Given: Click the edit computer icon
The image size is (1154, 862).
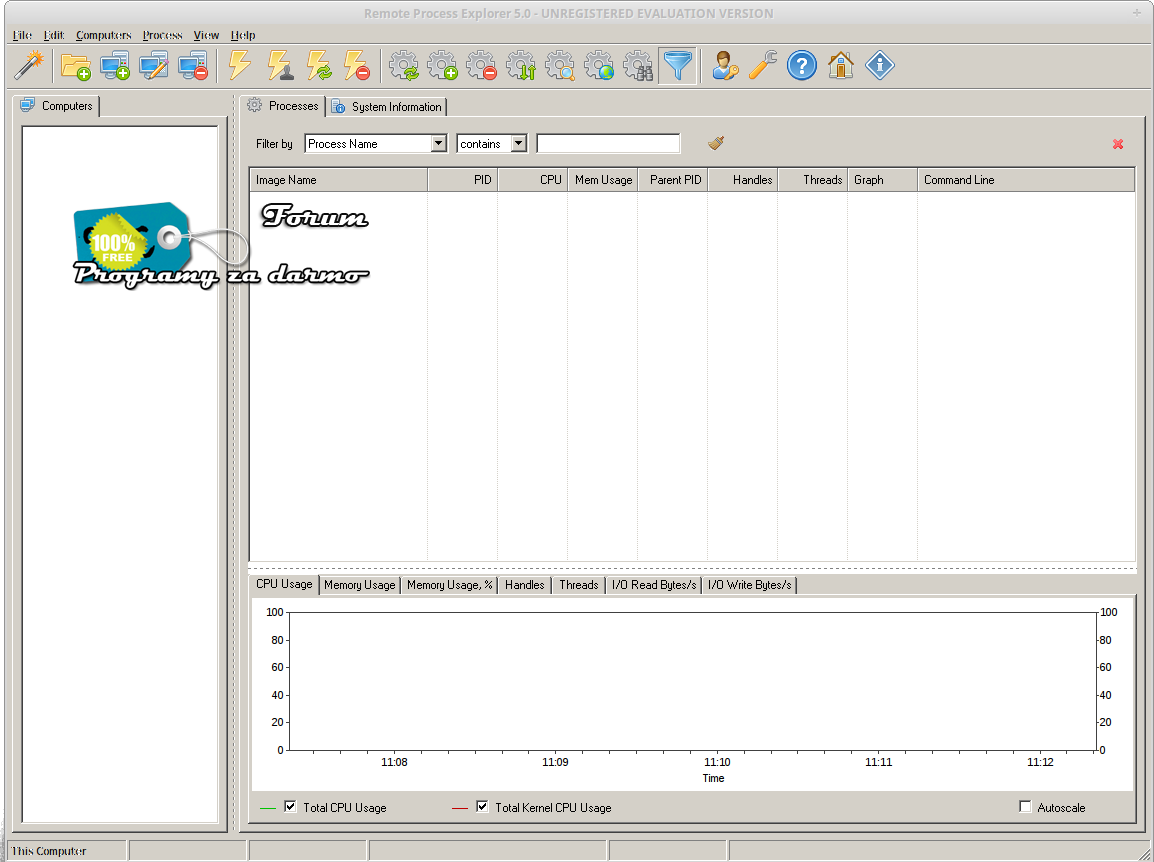Looking at the screenshot, I should (154, 66).
